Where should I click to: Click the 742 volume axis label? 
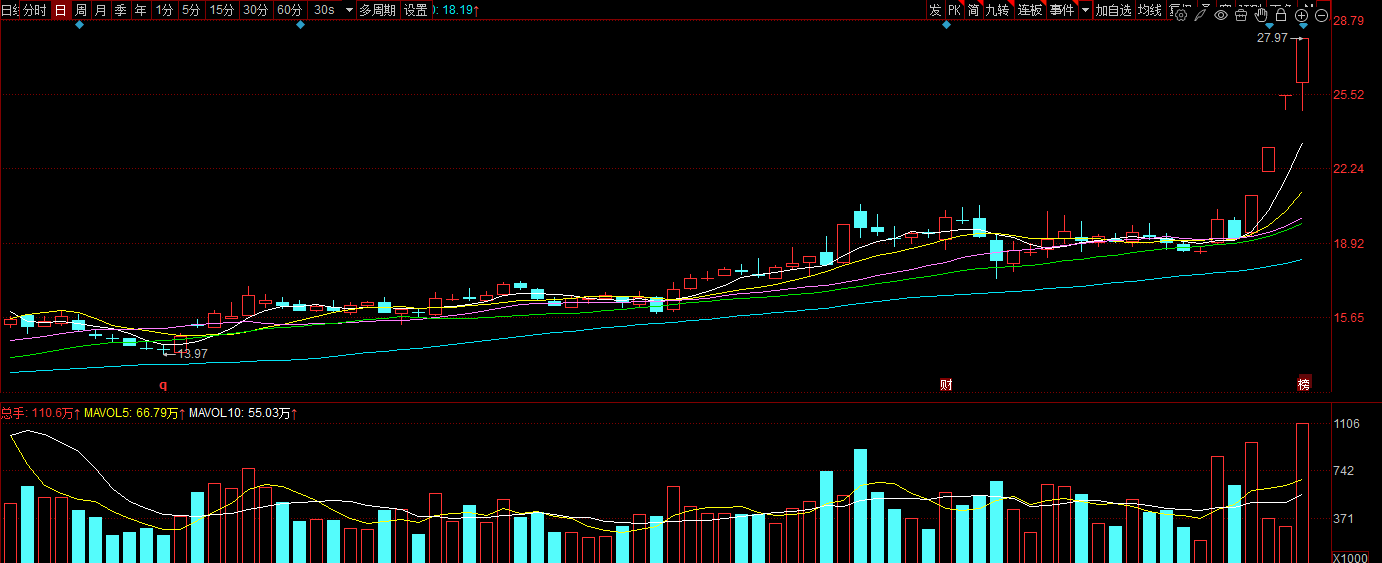pos(1343,471)
